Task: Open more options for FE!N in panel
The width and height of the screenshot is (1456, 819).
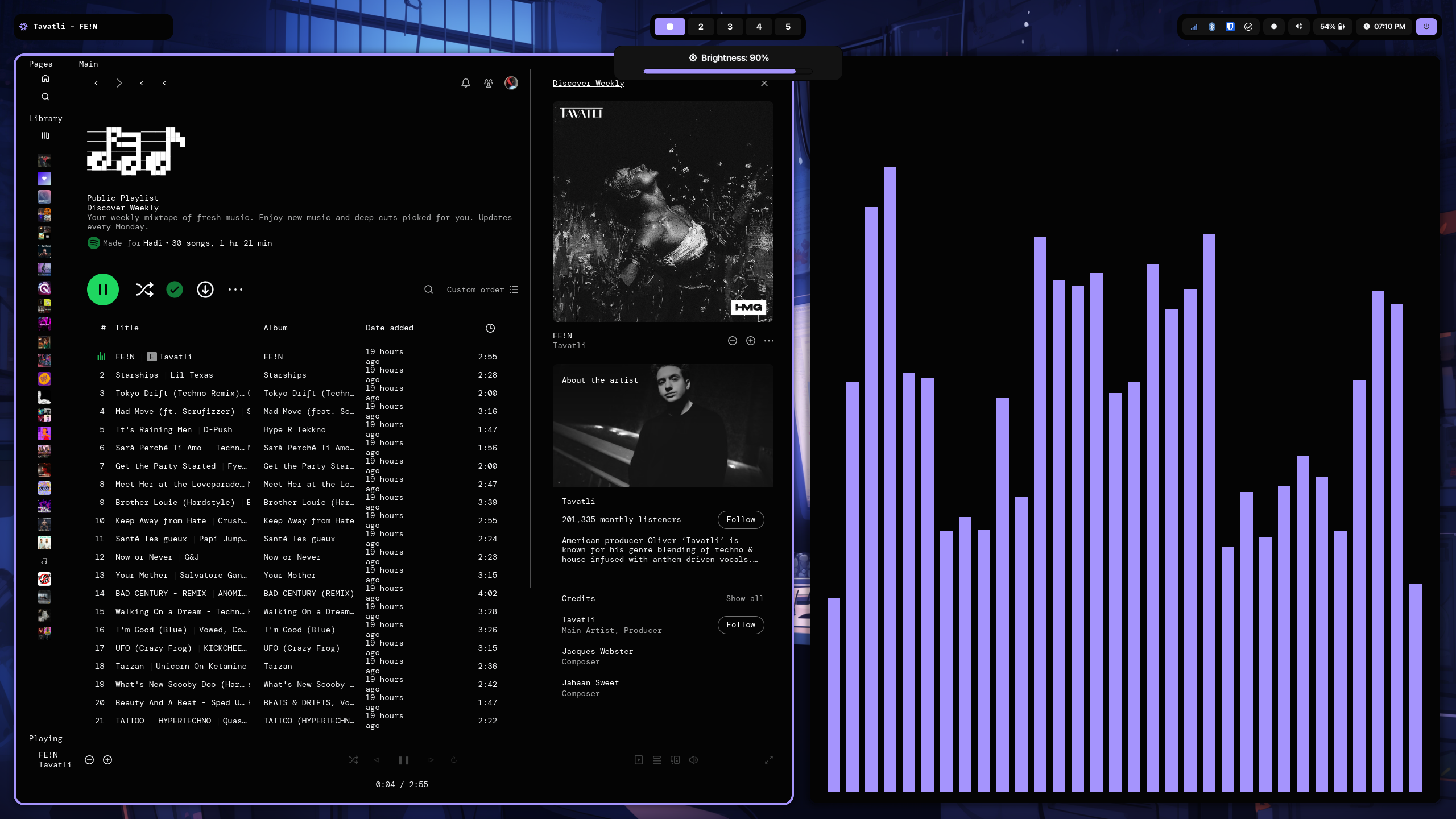Action: 769,341
